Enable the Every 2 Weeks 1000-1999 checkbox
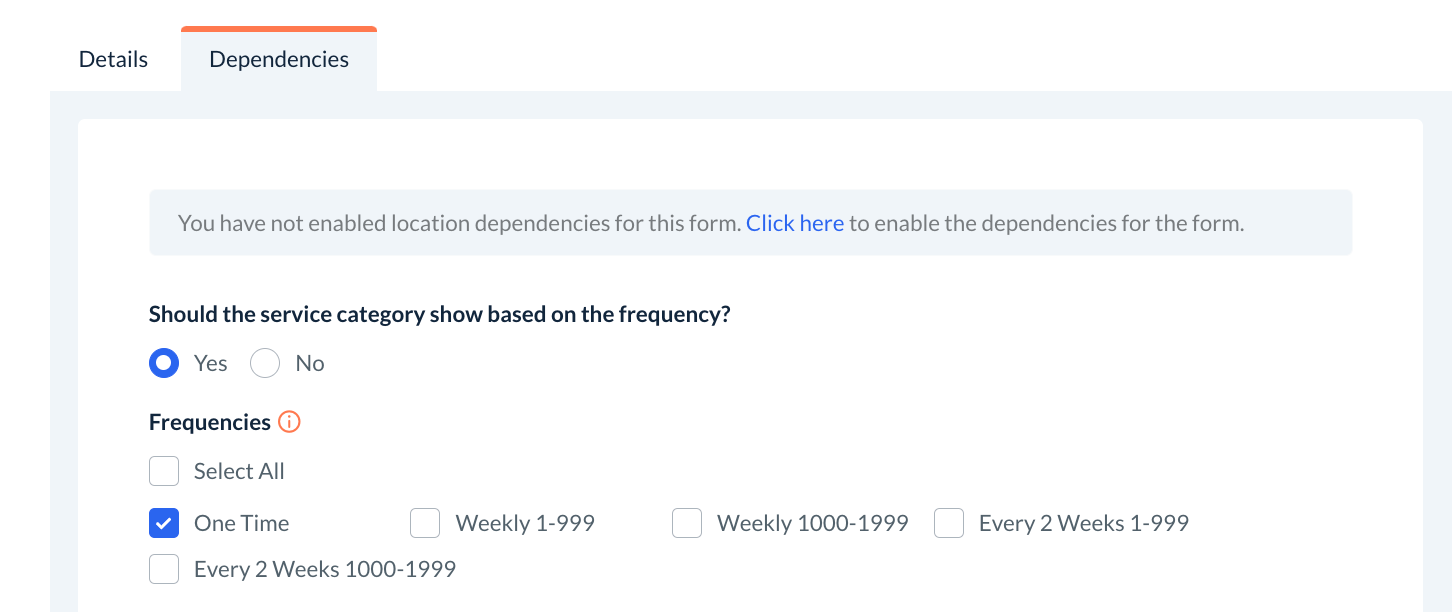1456x612 pixels. (x=164, y=569)
